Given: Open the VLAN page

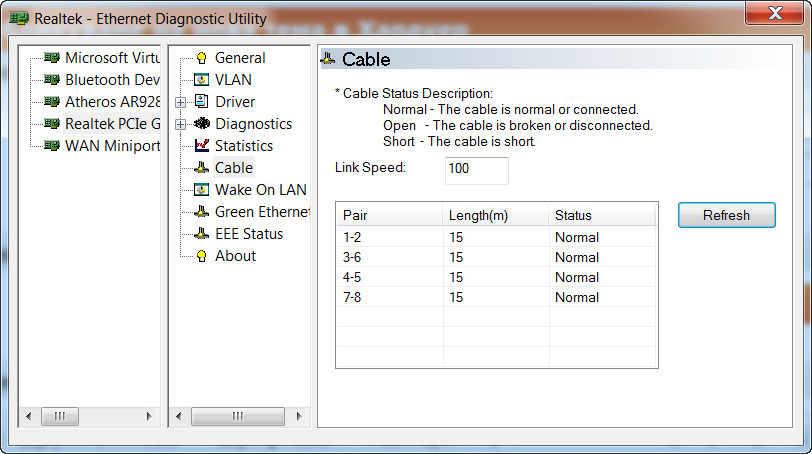Looking at the screenshot, I should 233,80.
